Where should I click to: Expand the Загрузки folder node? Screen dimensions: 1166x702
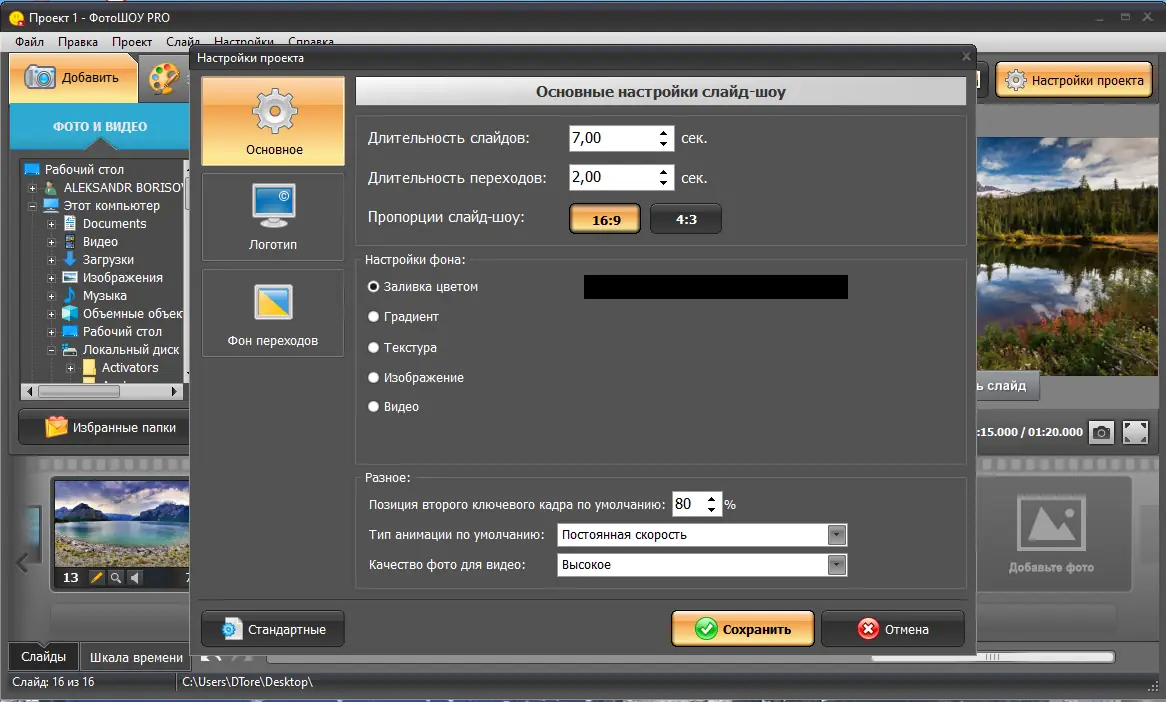click(x=51, y=260)
